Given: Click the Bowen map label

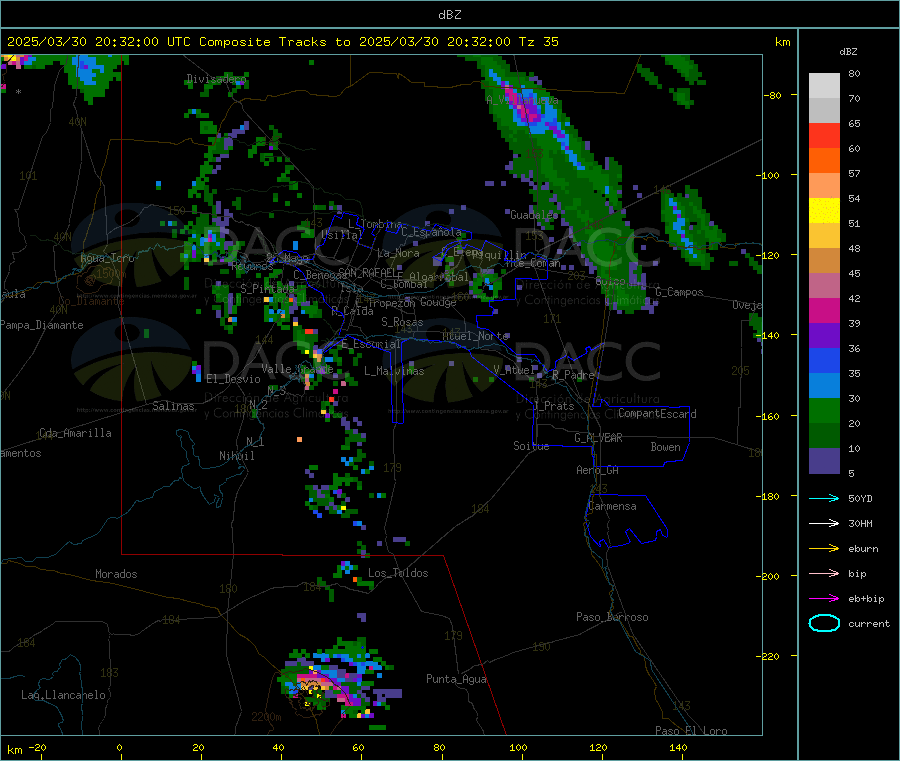Looking at the screenshot, I should (x=665, y=447).
